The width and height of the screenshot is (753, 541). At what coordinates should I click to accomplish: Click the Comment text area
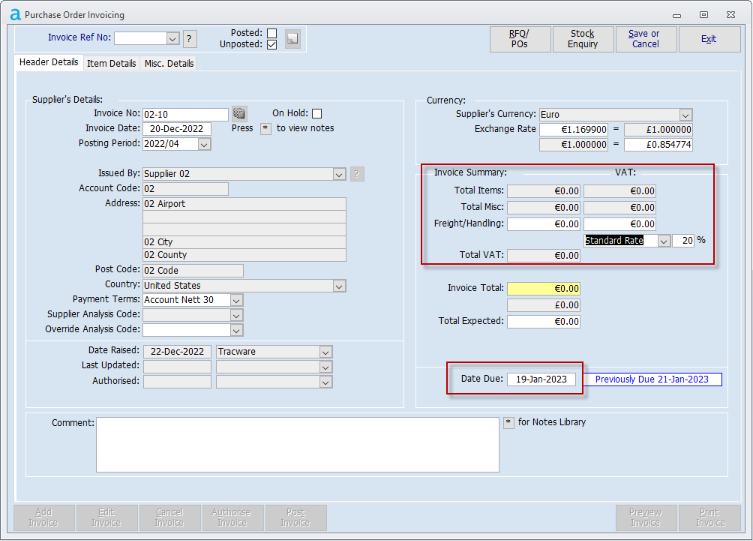(298, 445)
